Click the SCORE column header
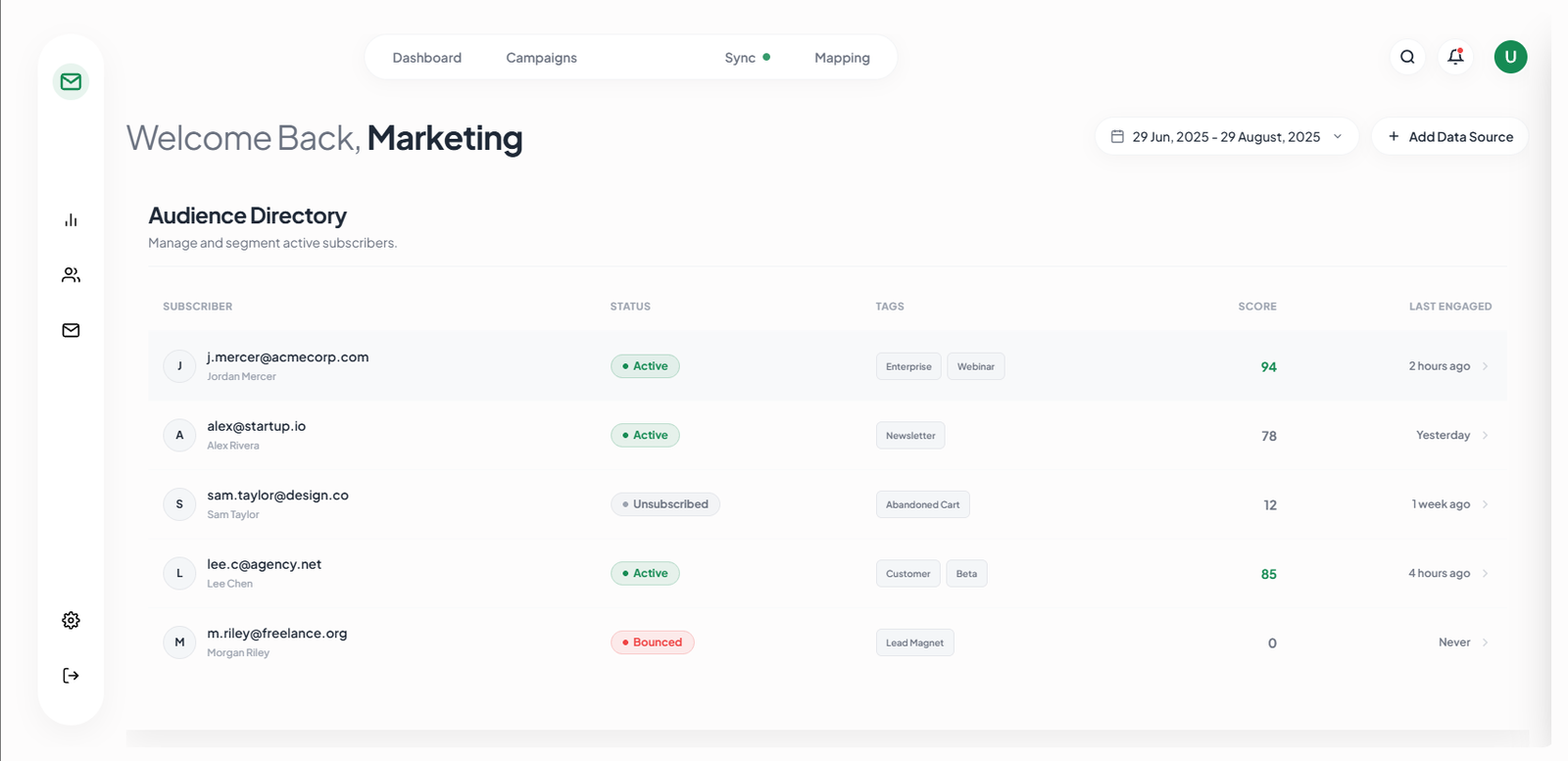The image size is (1568, 761). click(x=1257, y=307)
